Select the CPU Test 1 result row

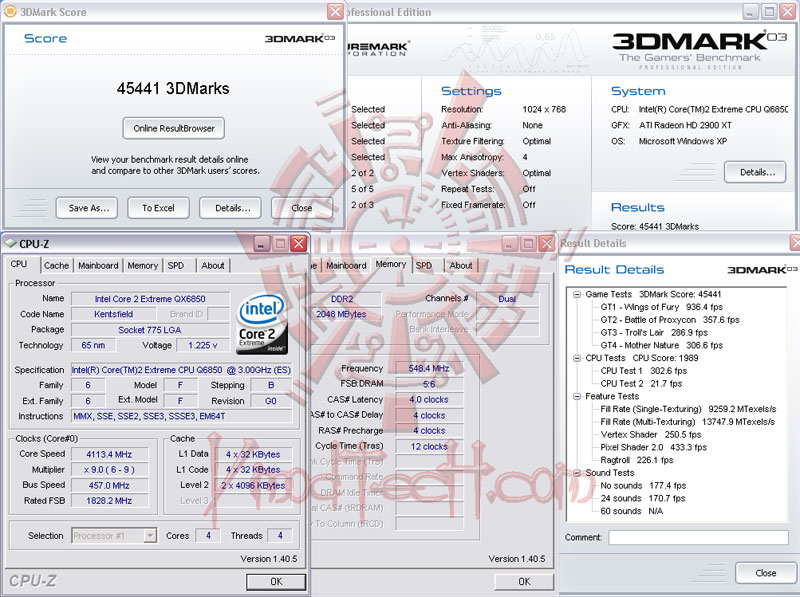pos(643,371)
